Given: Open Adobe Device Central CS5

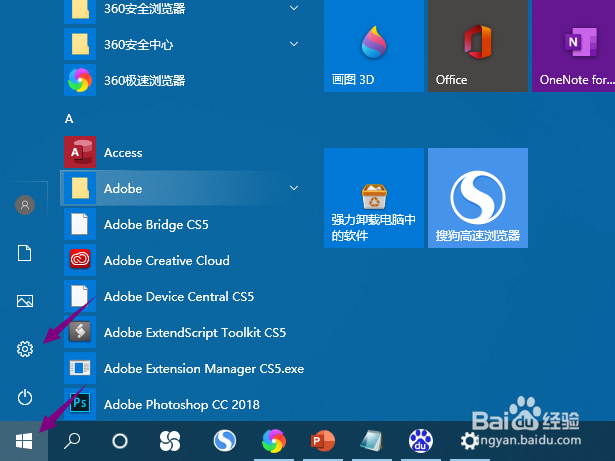Looking at the screenshot, I should click(182, 296).
